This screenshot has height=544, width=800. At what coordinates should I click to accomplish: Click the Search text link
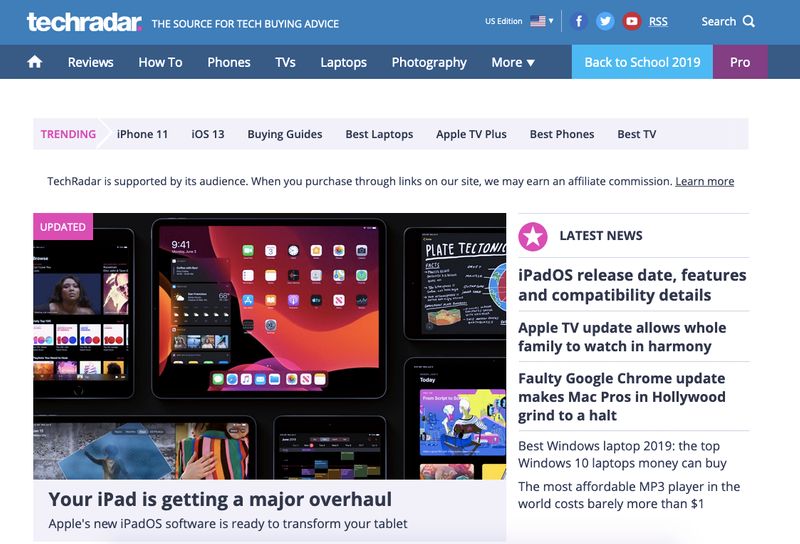[x=718, y=21]
